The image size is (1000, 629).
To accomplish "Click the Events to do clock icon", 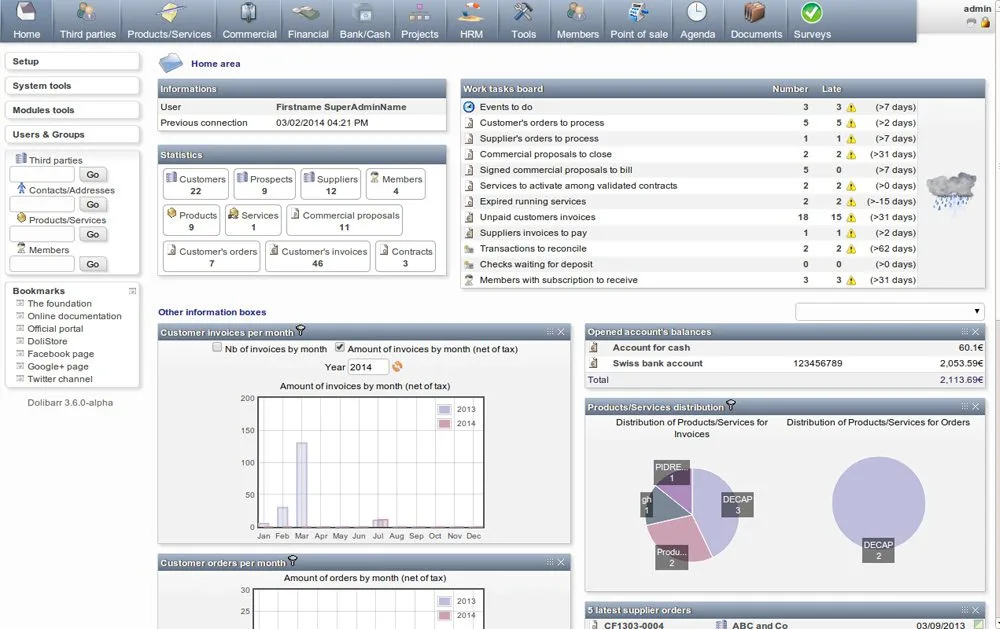I will tap(469, 107).
